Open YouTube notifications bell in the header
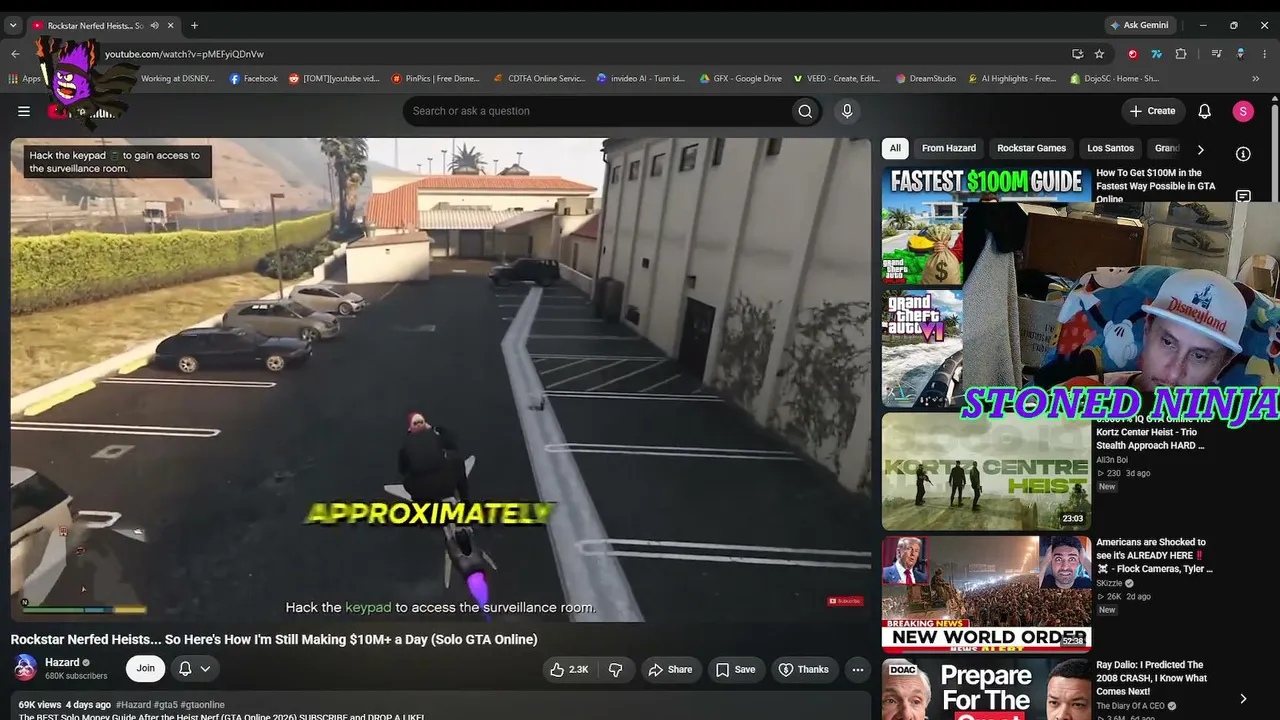This screenshot has height=720, width=1280. (1205, 111)
